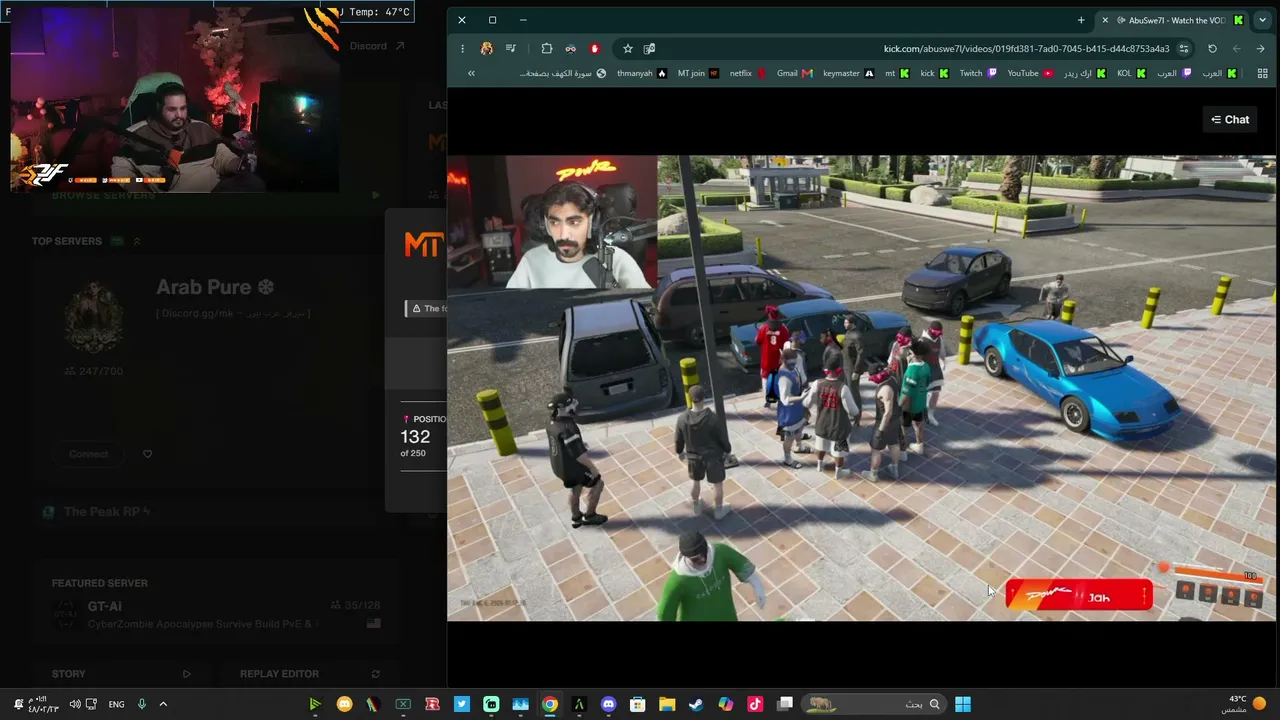Open the Windows Start menu
This screenshot has width=1280, height=720.
[x=962, y=704]
